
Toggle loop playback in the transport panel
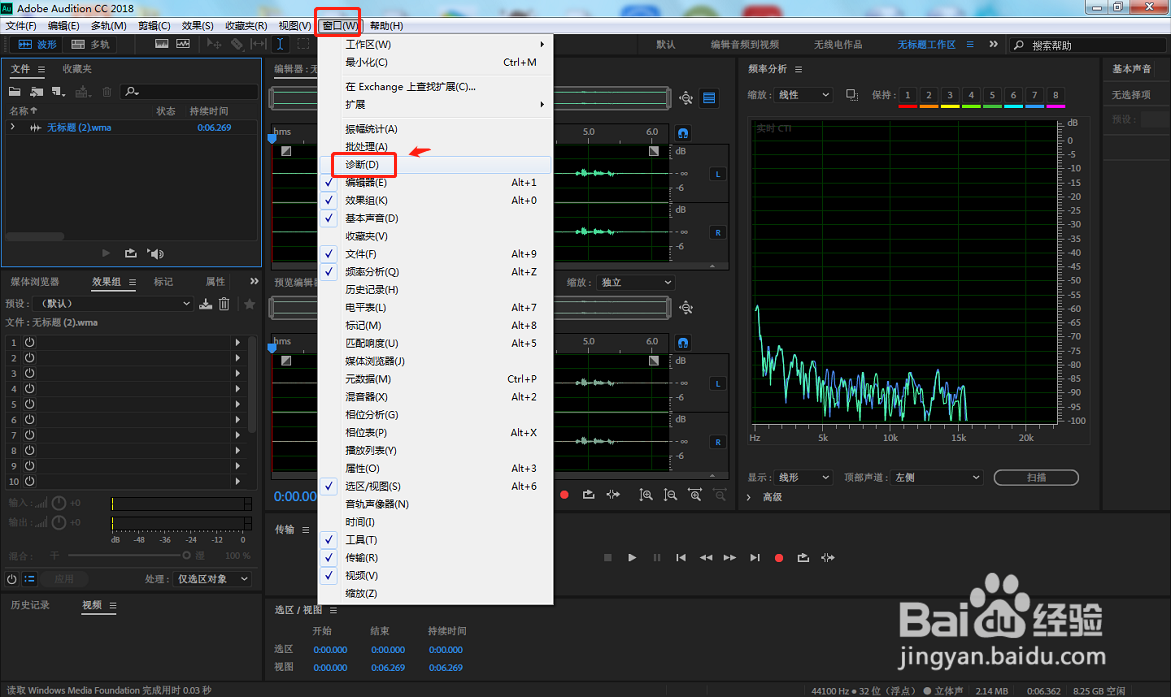[803, 558]
